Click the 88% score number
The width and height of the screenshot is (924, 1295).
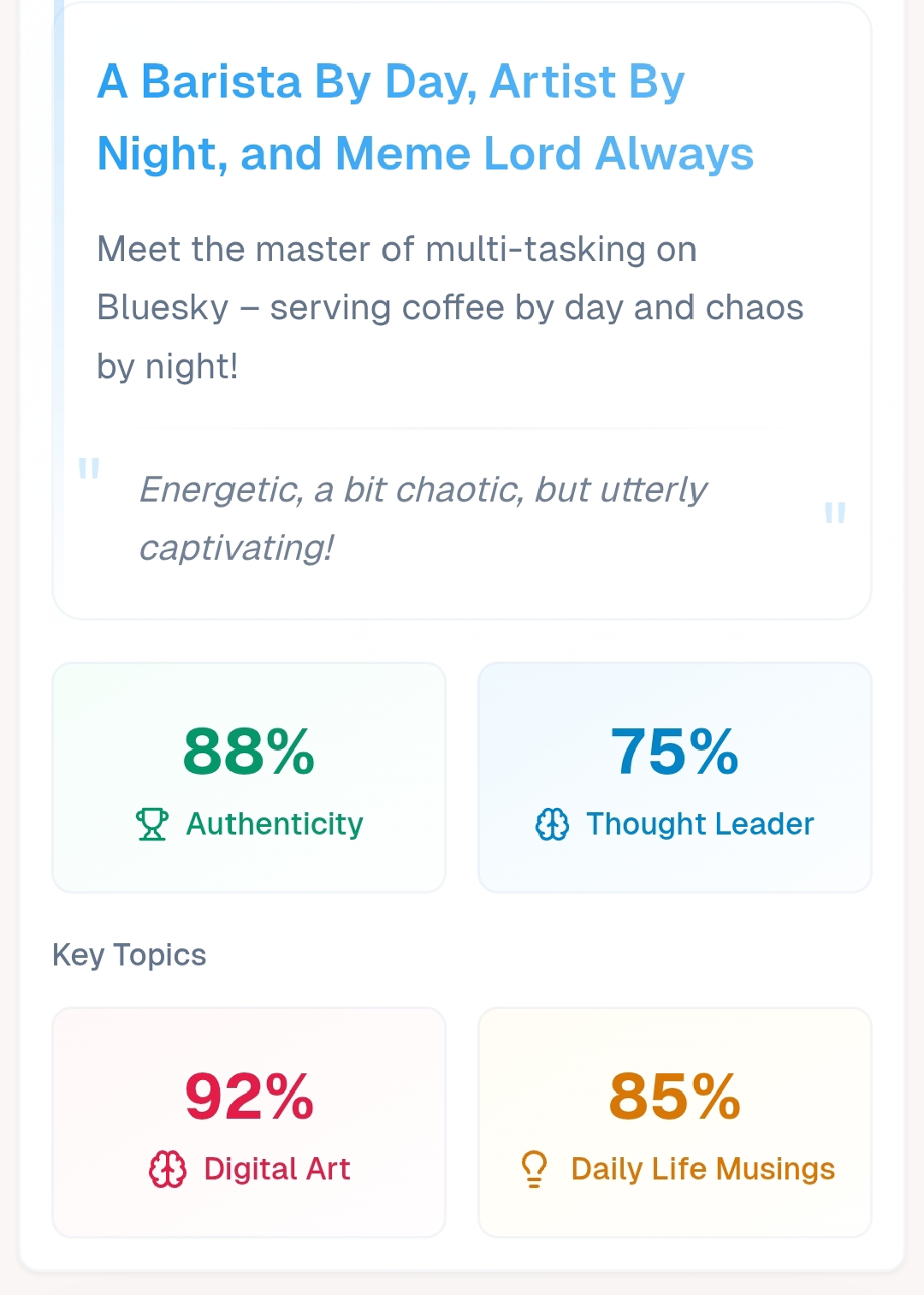pyautogui.click(x=249, y=751)
